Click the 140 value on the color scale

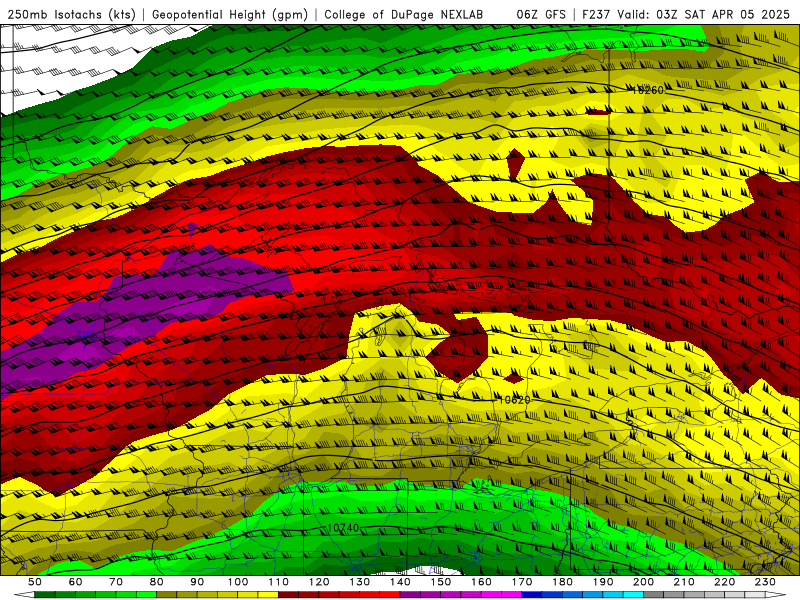[x=400, y=582]
